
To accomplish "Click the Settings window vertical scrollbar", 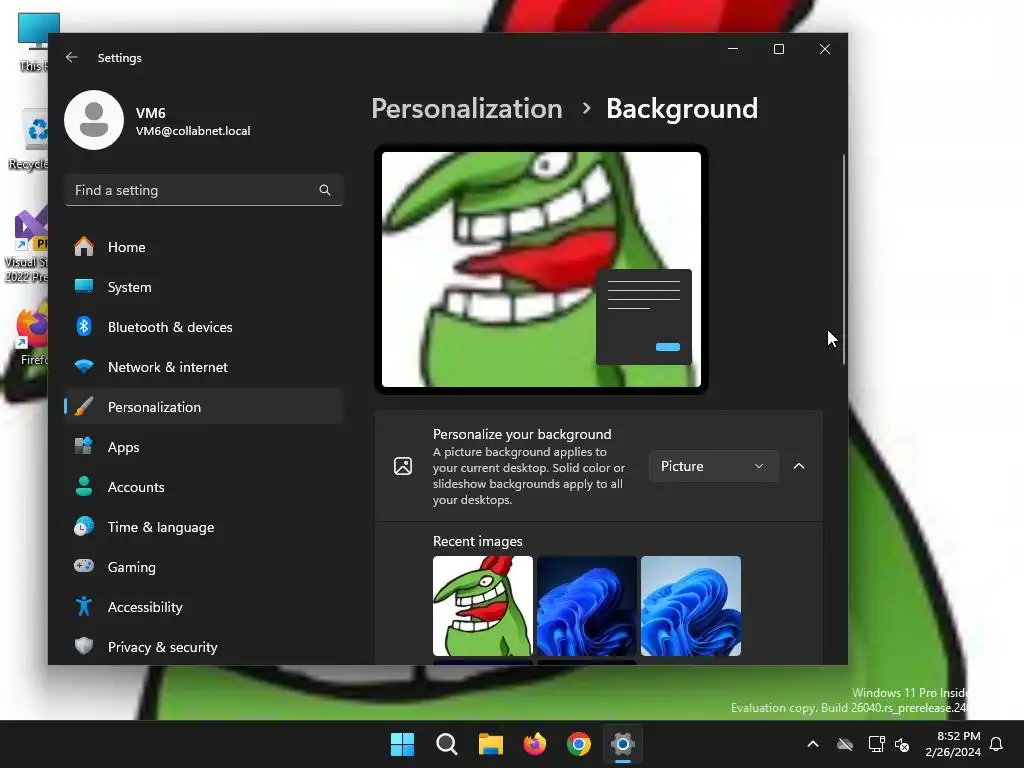I will pos(844,259).
